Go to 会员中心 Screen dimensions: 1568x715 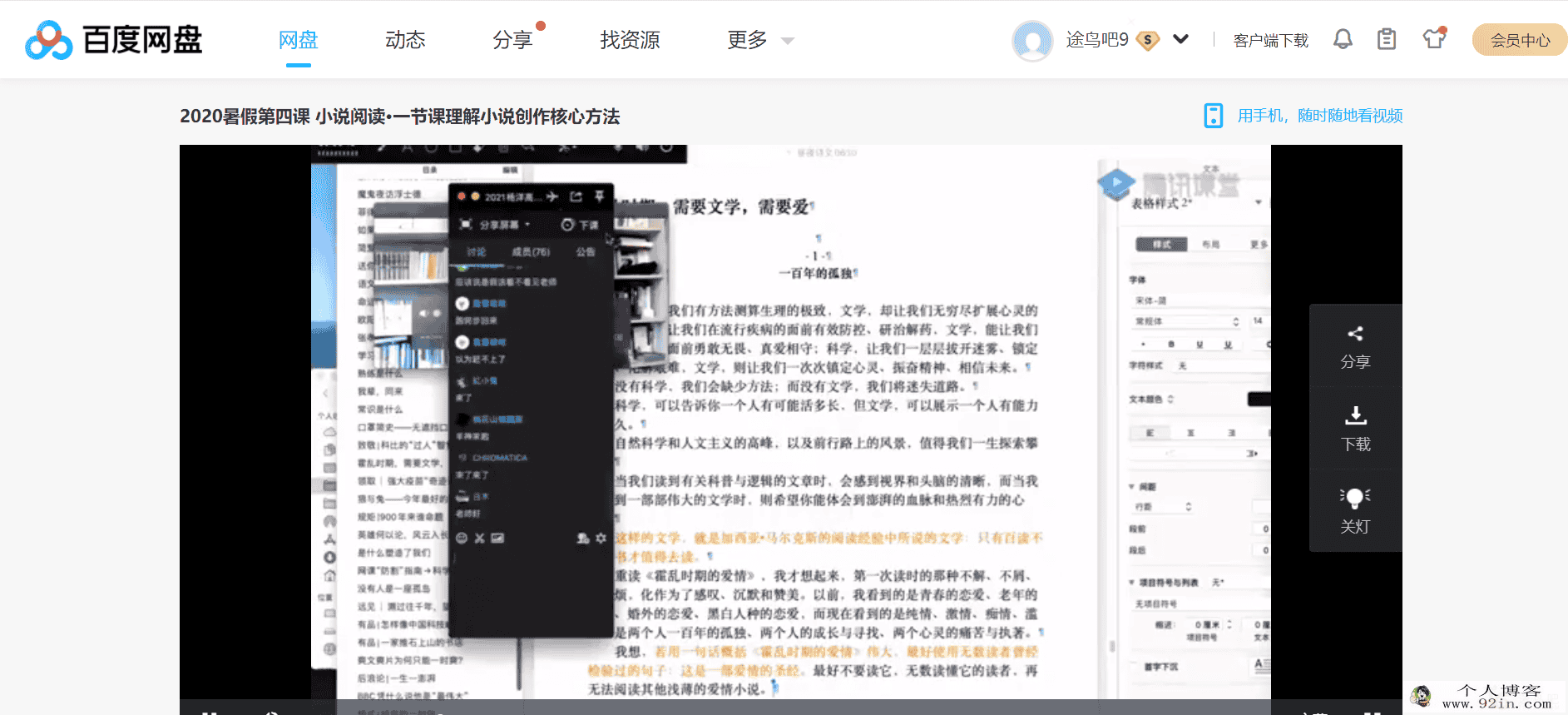coord(1520,40)
